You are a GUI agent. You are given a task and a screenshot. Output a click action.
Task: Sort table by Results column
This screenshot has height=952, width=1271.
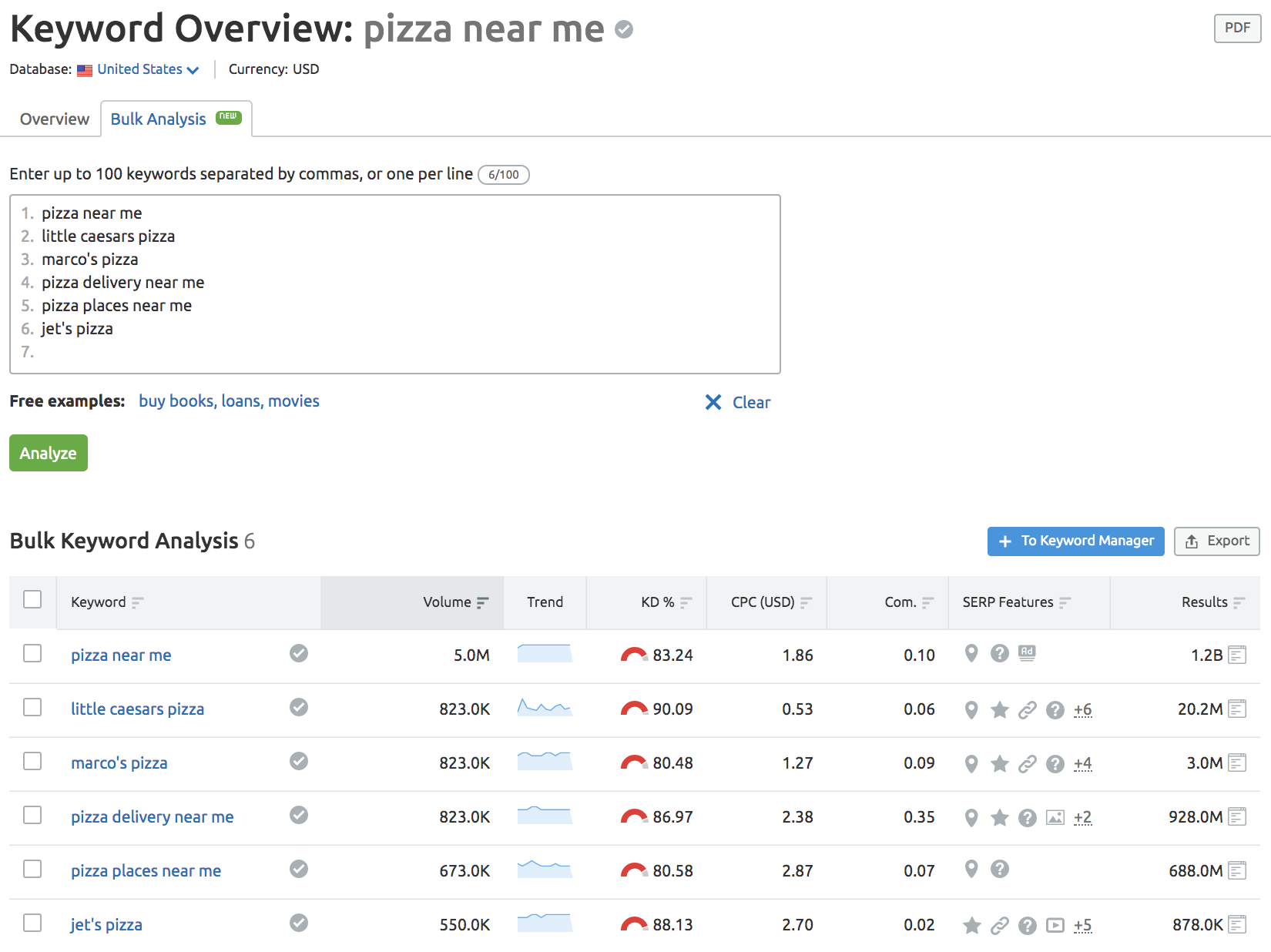pos(1213,602)
